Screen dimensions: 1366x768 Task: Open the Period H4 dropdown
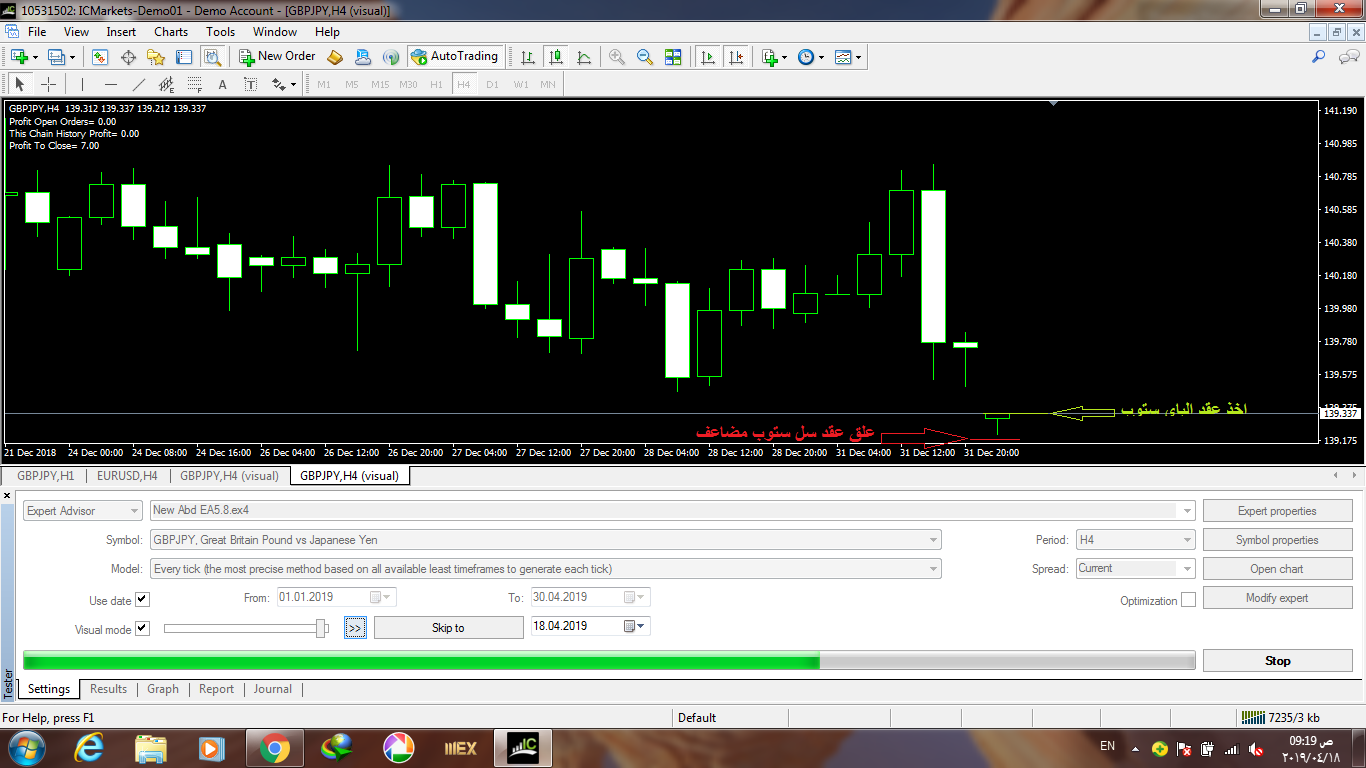click(1187, 540)
